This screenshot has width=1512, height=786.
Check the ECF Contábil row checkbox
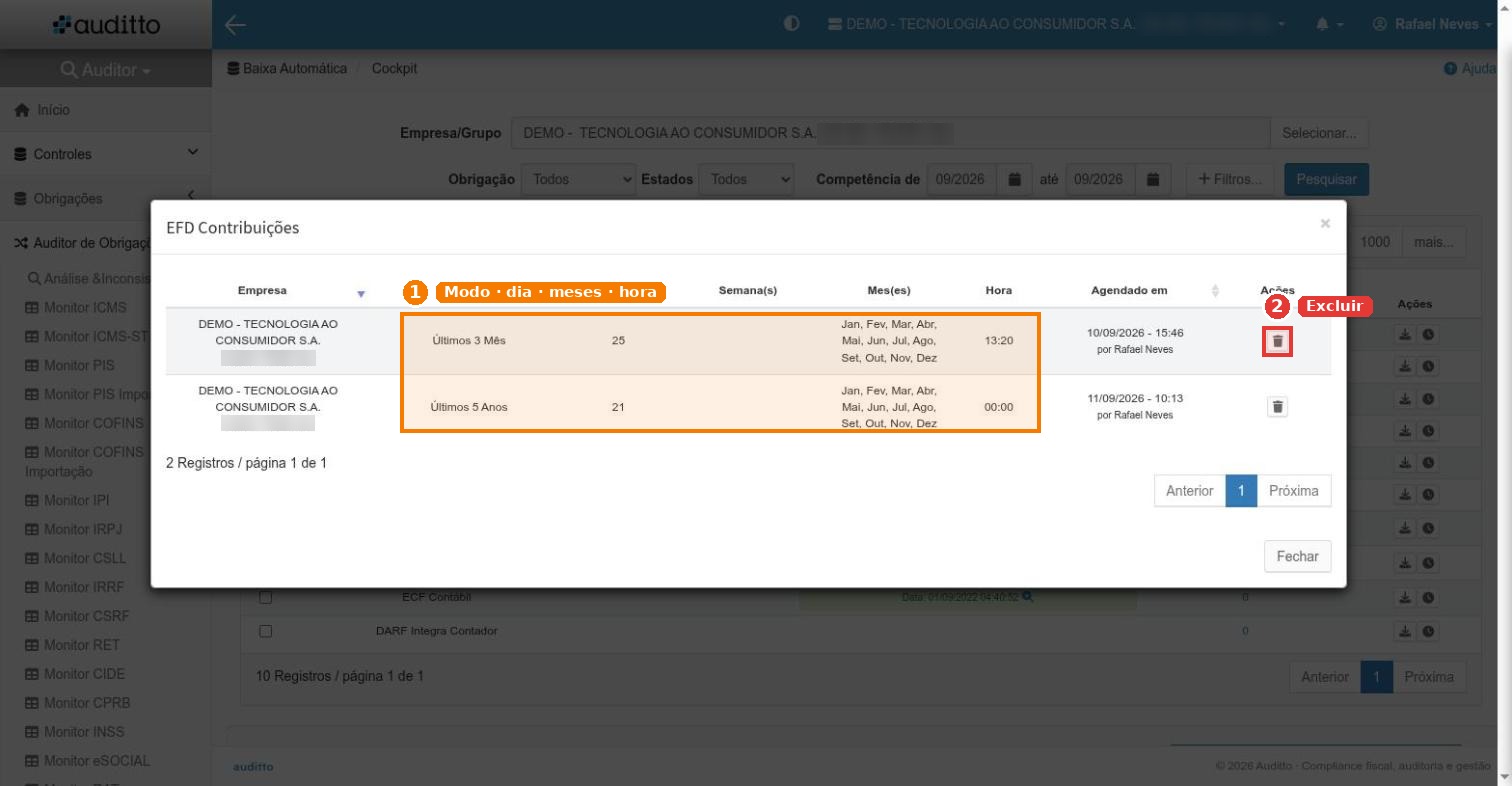(265, 598)
